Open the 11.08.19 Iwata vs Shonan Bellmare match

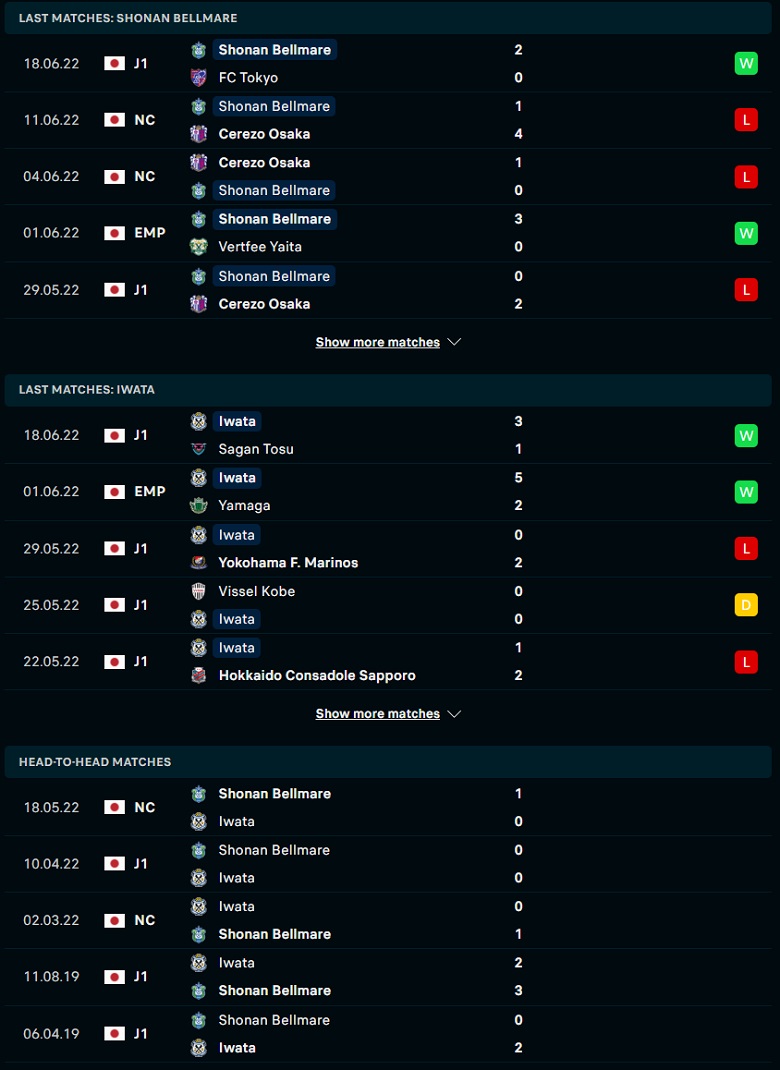[388, 977]
